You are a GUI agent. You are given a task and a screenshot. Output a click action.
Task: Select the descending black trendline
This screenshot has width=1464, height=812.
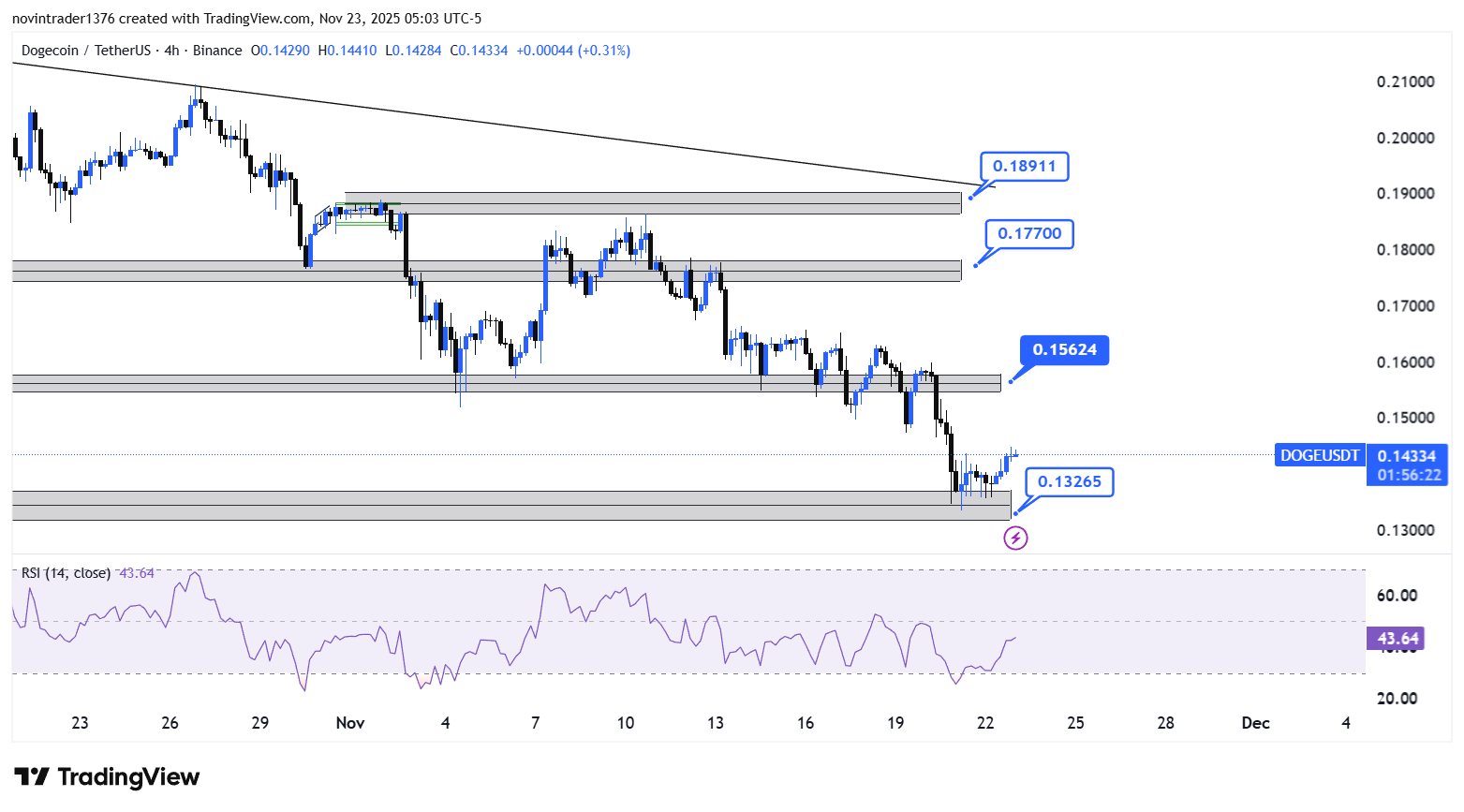tap(562, 132)
